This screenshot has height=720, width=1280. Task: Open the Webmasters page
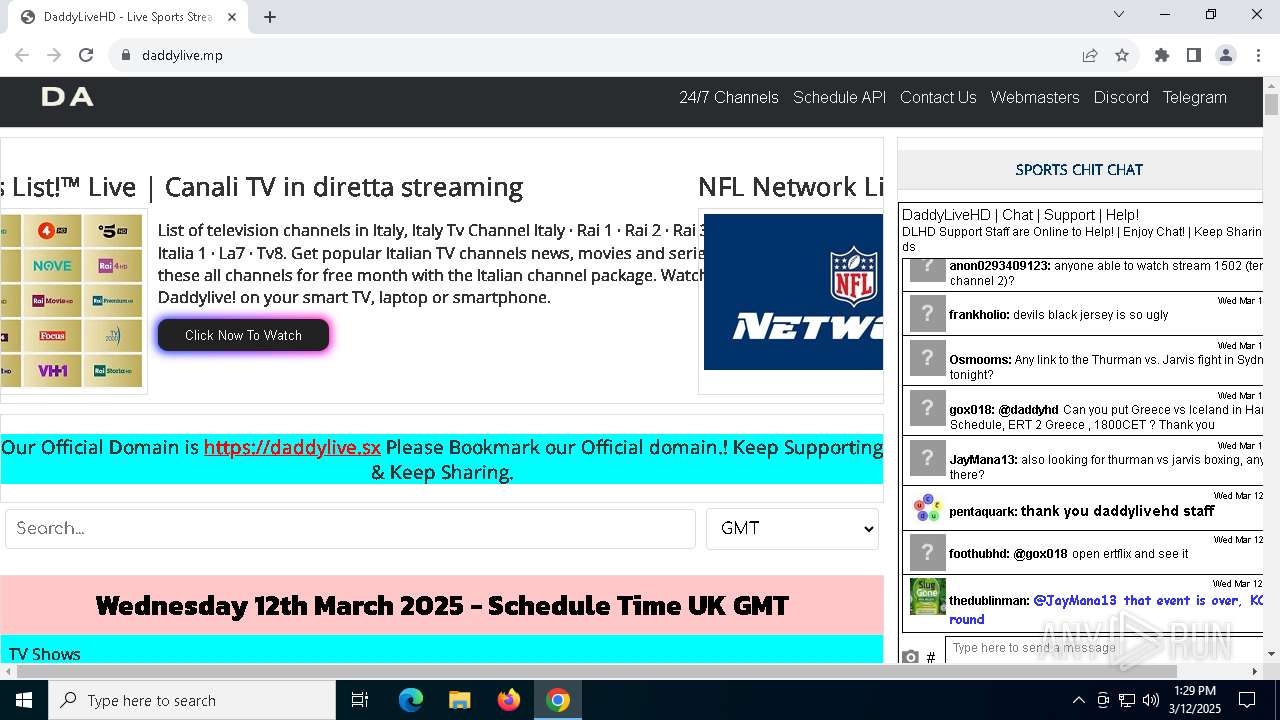(1035, 97)
